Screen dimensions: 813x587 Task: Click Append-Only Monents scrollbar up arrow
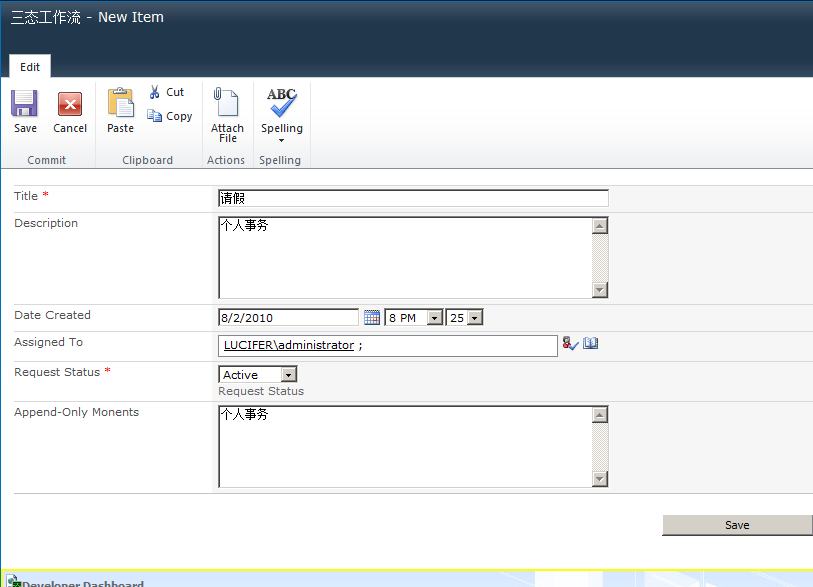pos(600,415)
